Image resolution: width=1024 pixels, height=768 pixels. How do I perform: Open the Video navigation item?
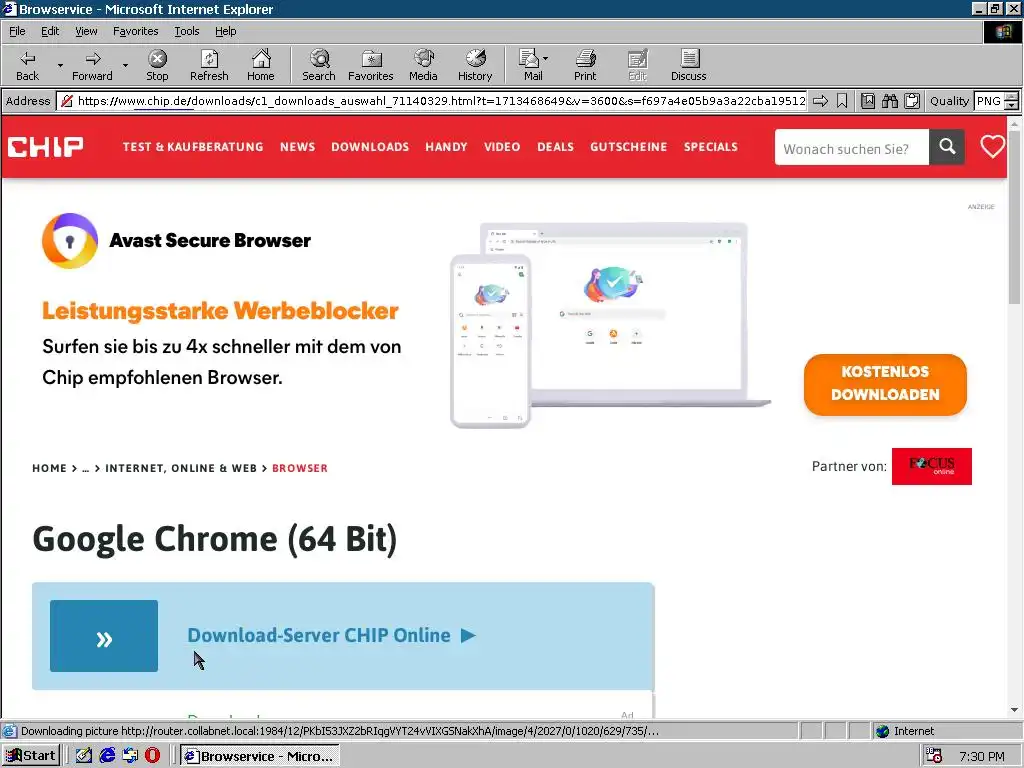[502, 147]
